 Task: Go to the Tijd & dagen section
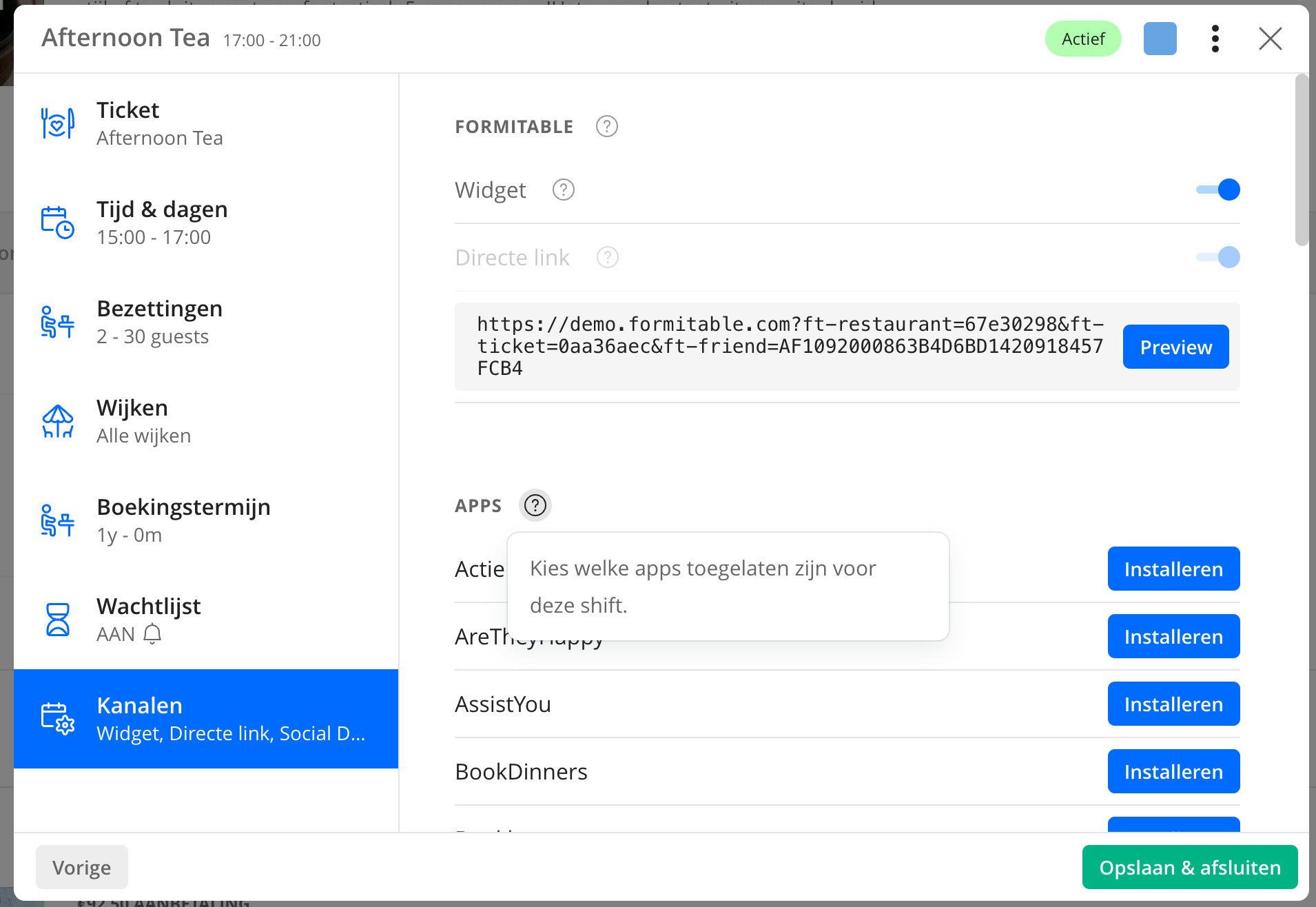tap(206, 223)
